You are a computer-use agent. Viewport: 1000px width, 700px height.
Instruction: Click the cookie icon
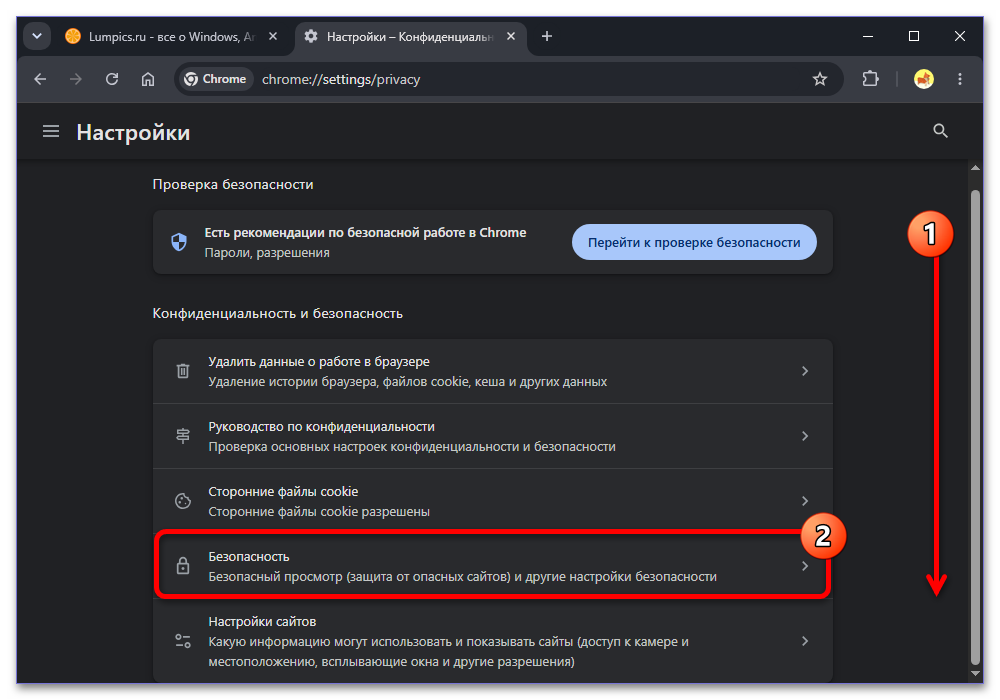point(183,501)
